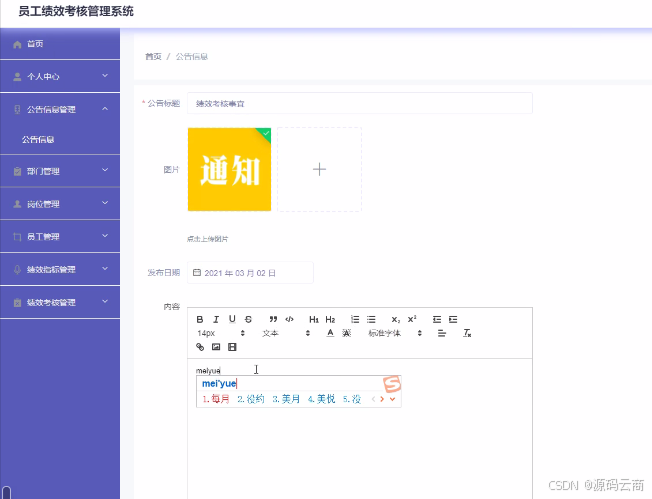Apply Heading 2 style

(x=330, y=319)
